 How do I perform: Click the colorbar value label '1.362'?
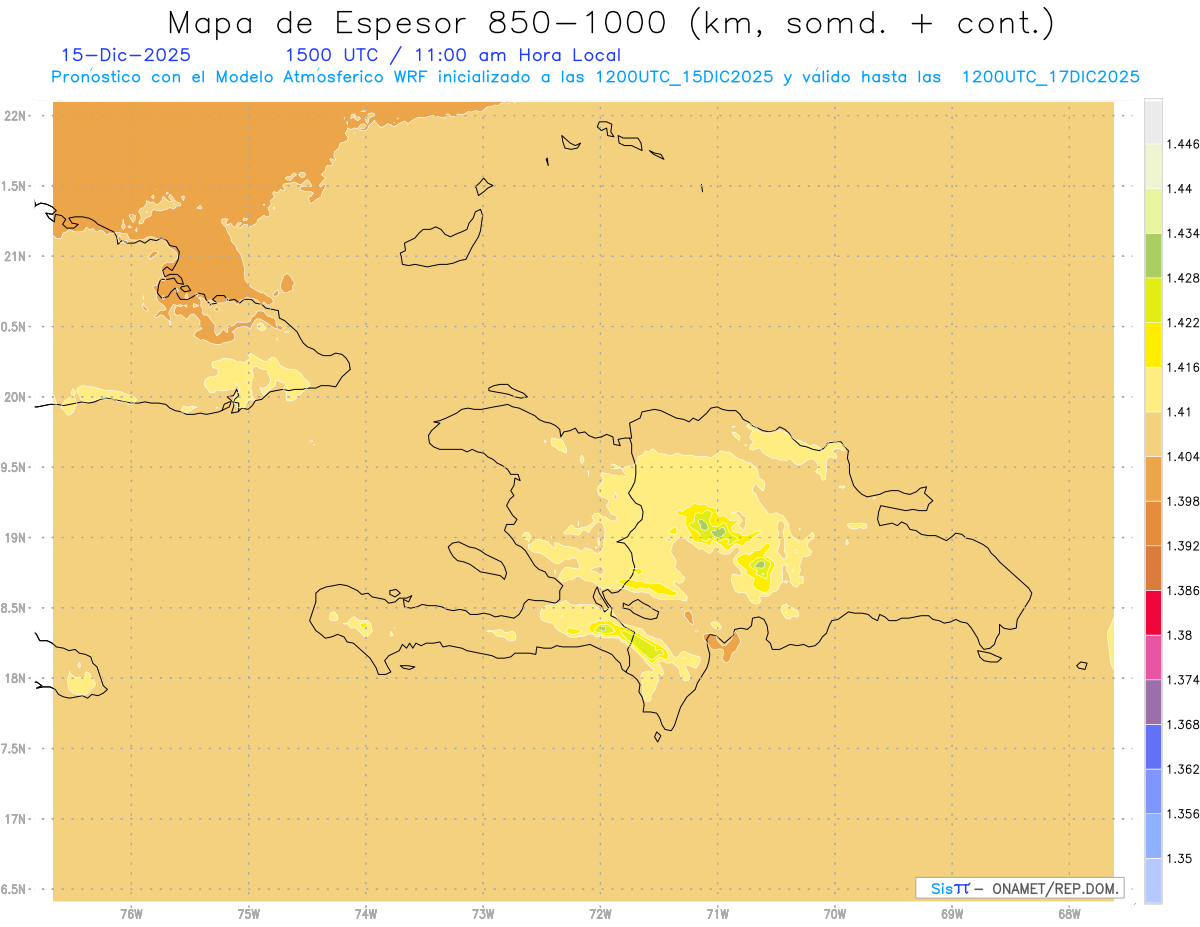[1183, 769]
